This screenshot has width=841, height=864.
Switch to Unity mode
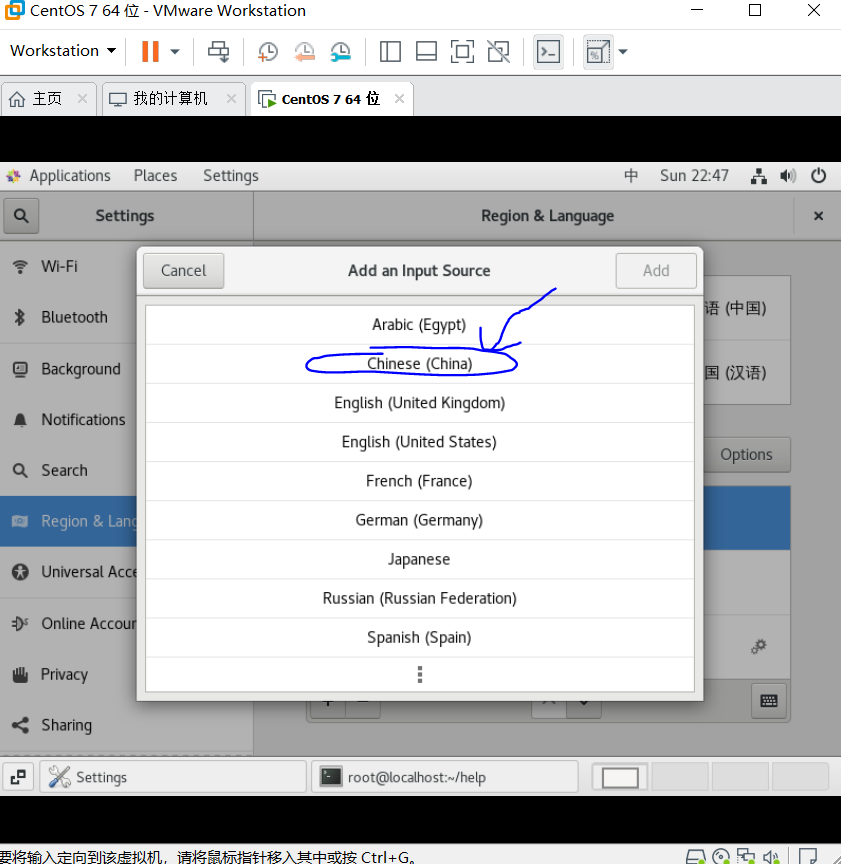pyautogui.click(x=499, y=52)
